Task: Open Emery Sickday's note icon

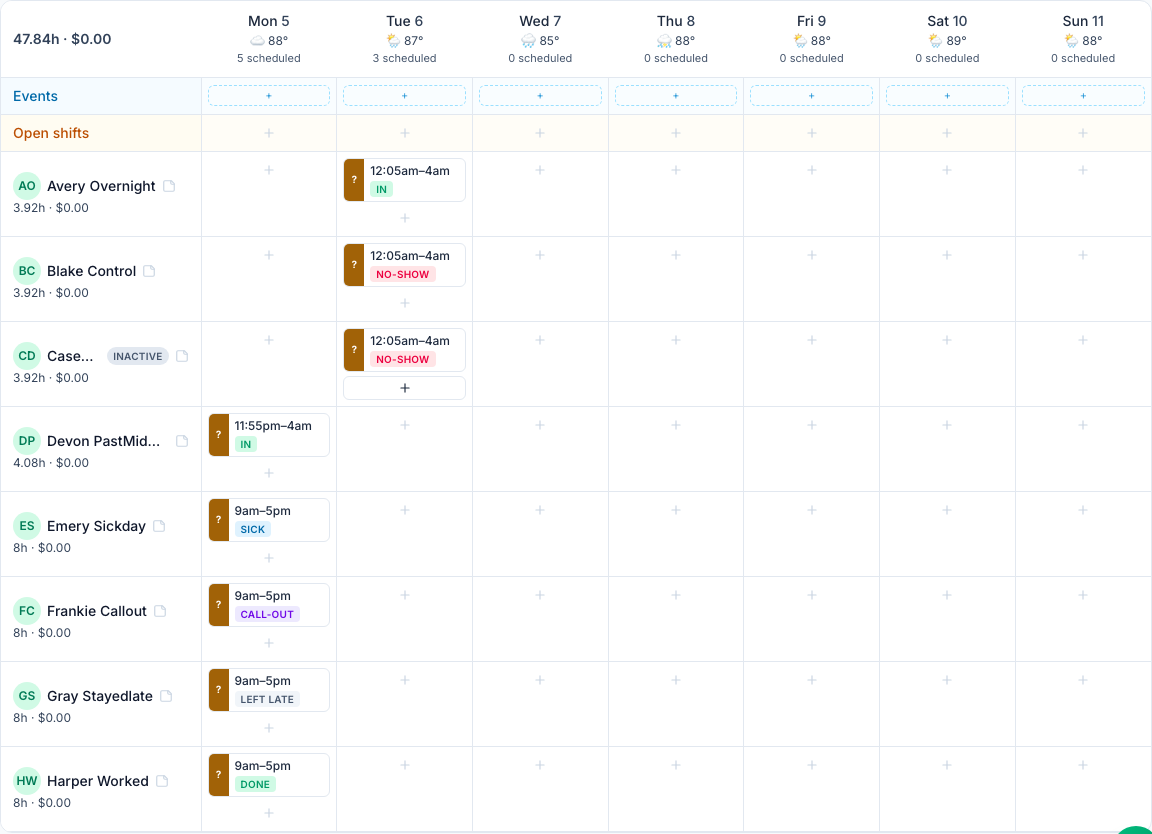Action: tap(159, 526)
